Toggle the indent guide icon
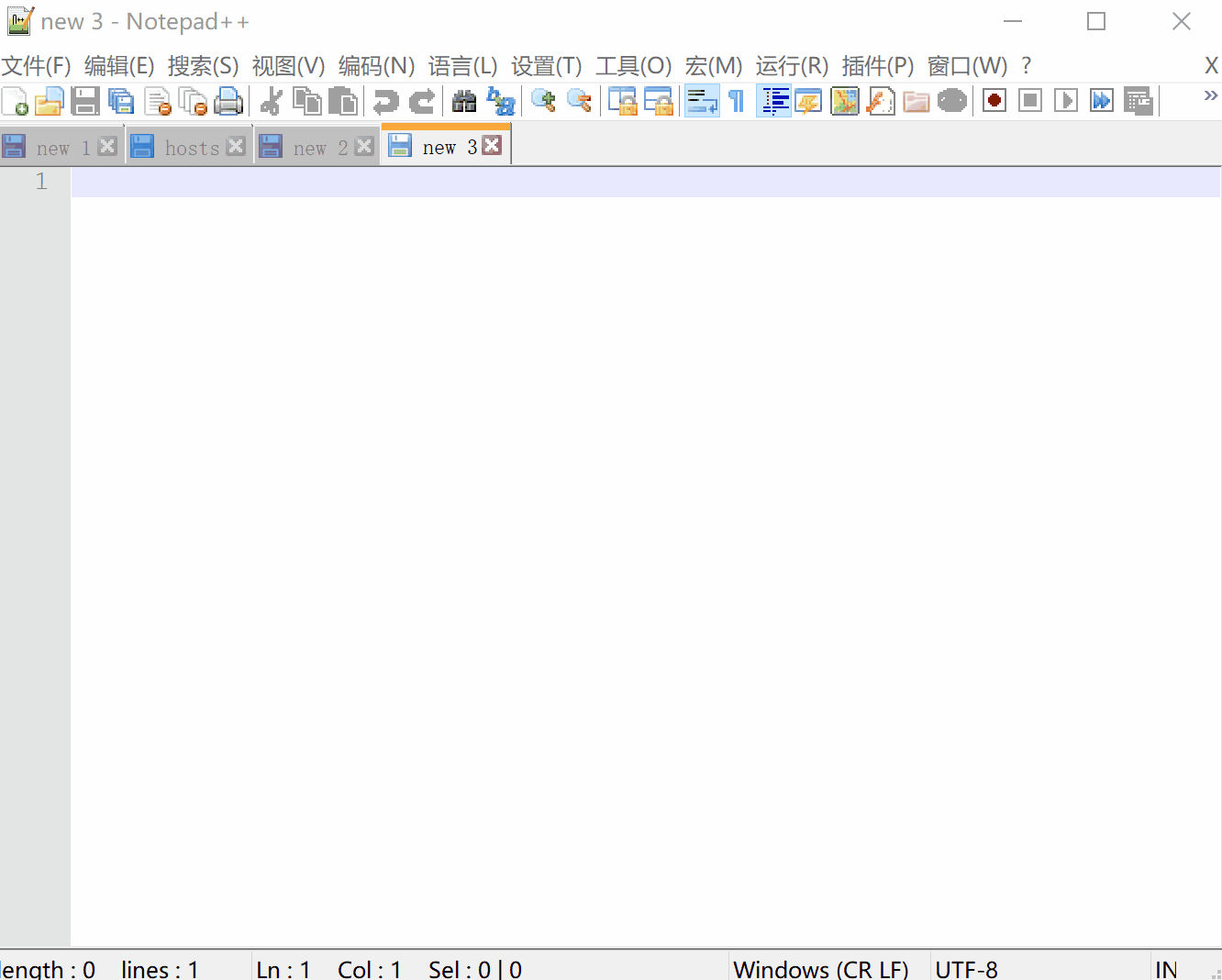 coord(774,101)
